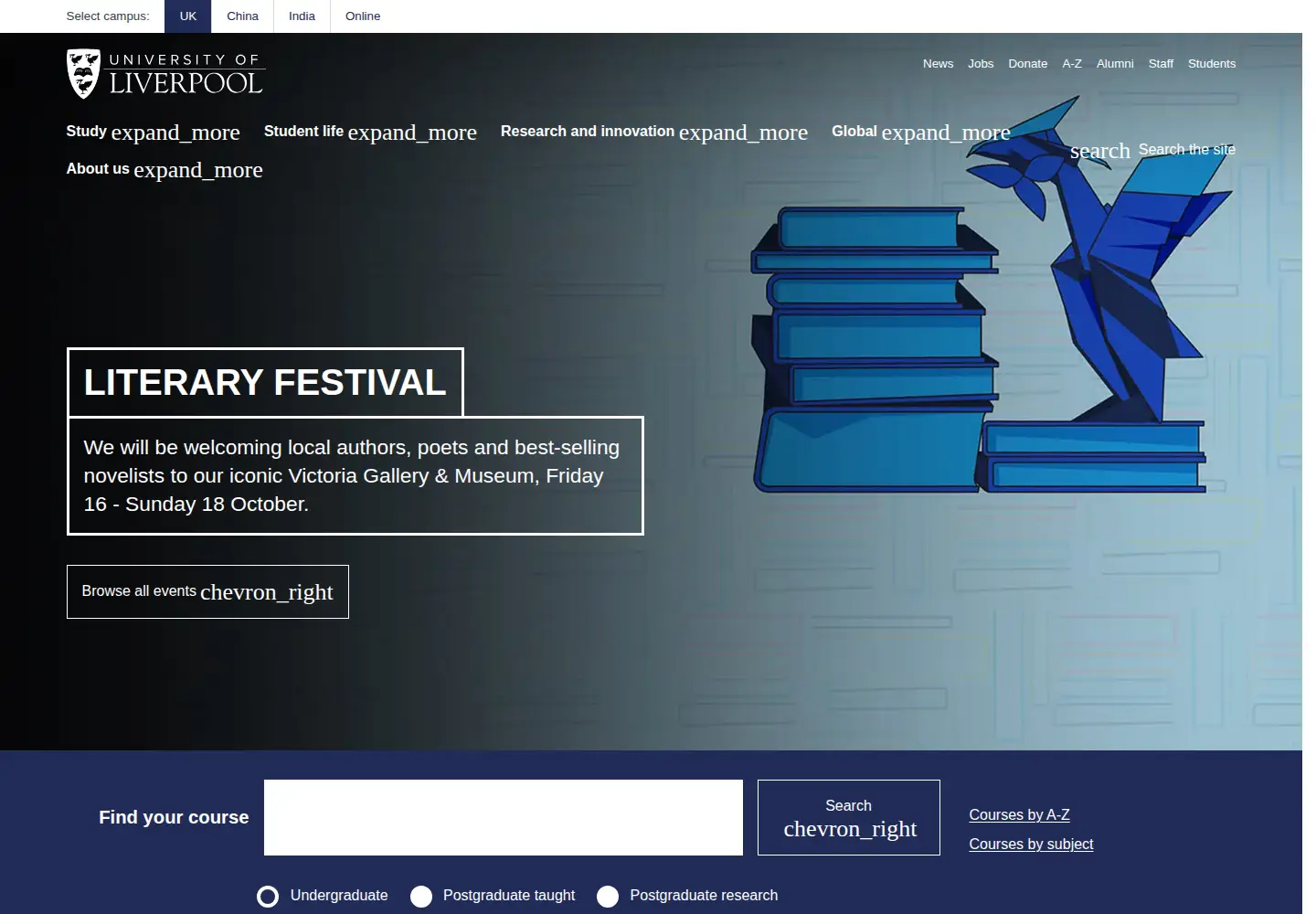This screenshot has width=1316, height=914.
Task: Open the Alumni link in the top navigation
Action: coord(1115,64)
